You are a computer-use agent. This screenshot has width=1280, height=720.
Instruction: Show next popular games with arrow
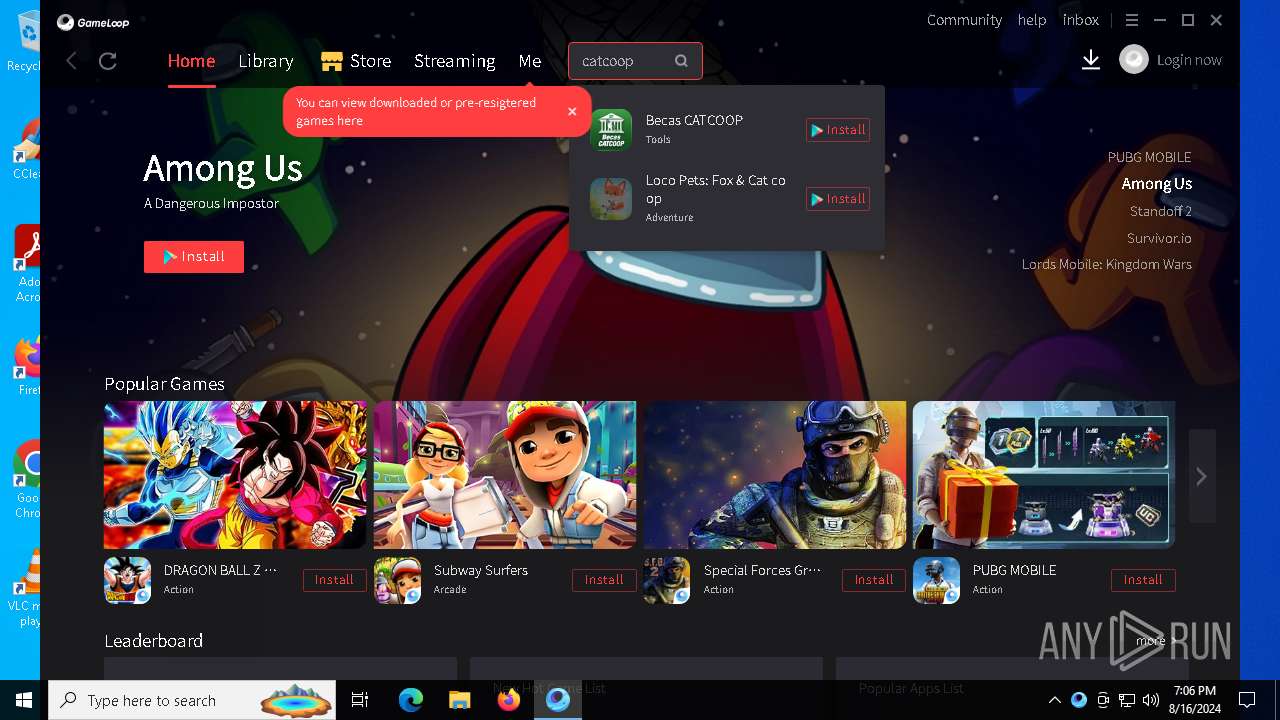click(x=1201, y=476)
